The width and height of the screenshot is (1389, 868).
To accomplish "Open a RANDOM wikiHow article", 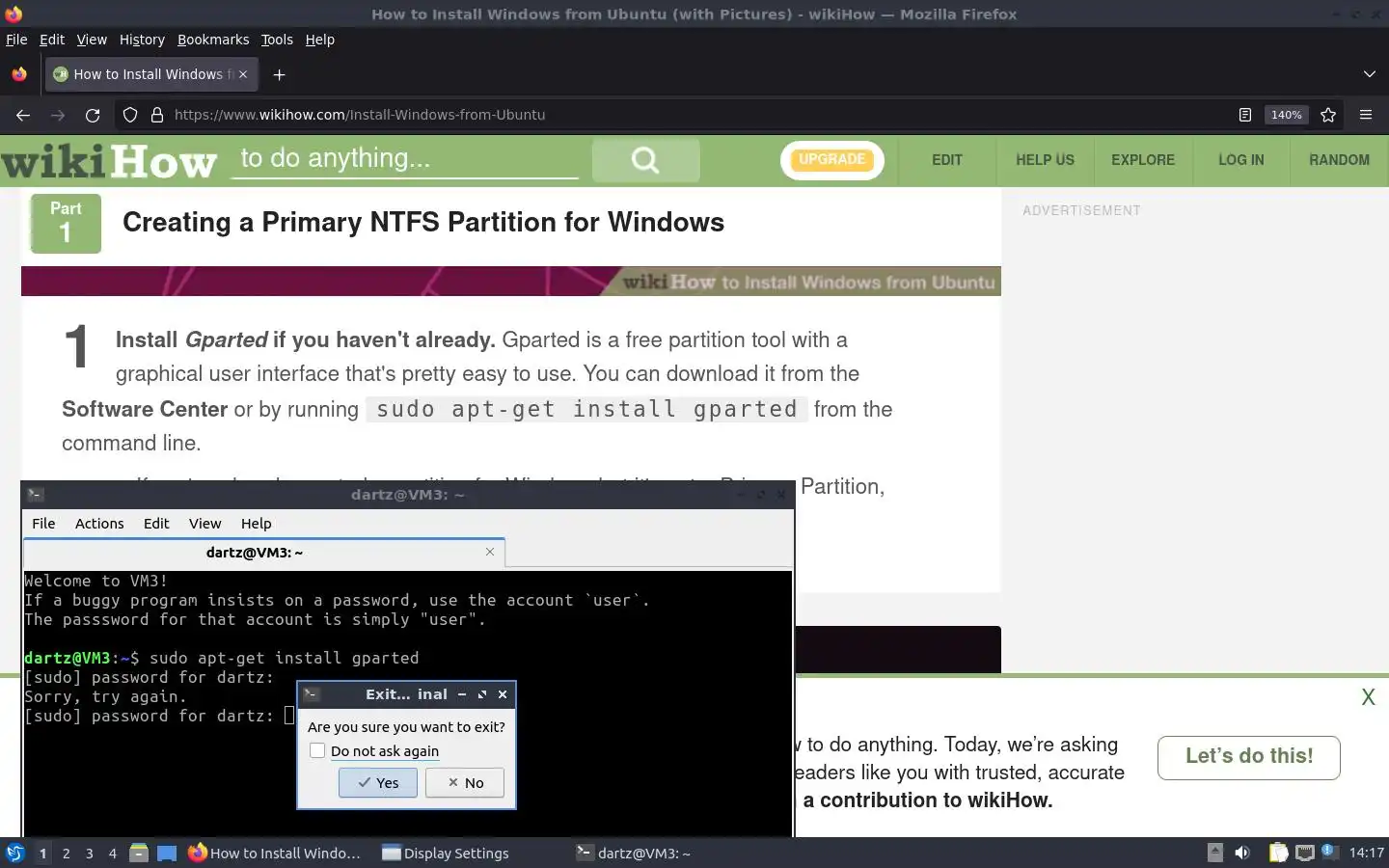I will coord(1339,160).
